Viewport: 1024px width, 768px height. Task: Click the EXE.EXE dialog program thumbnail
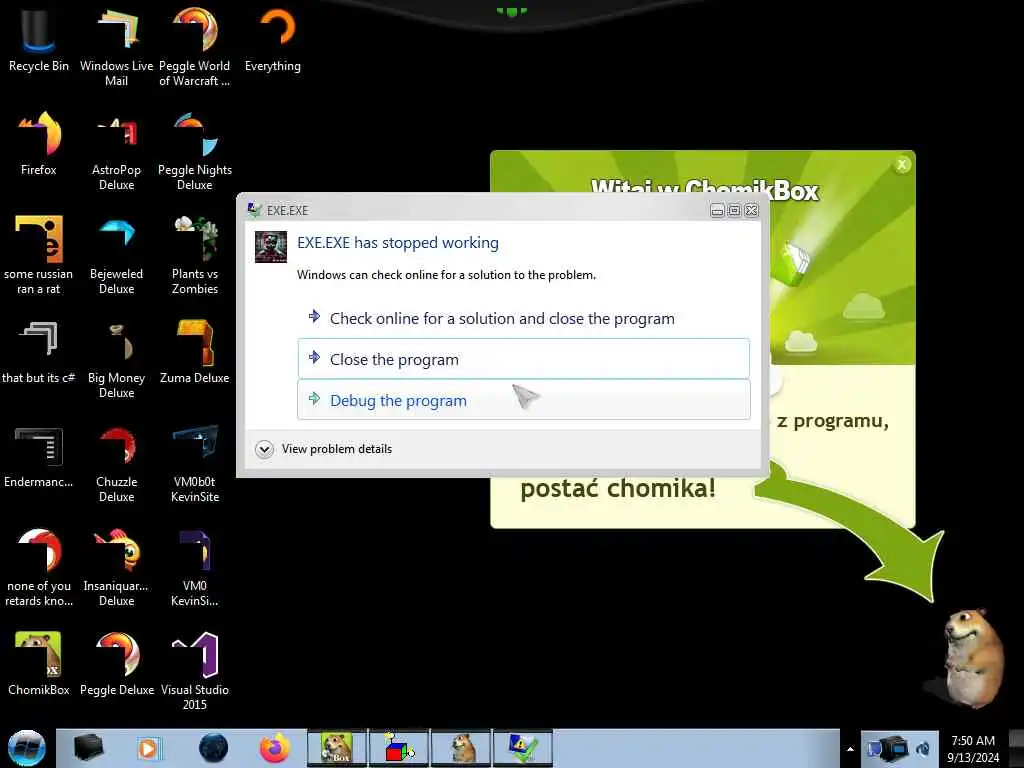click(x=271, y=247)
